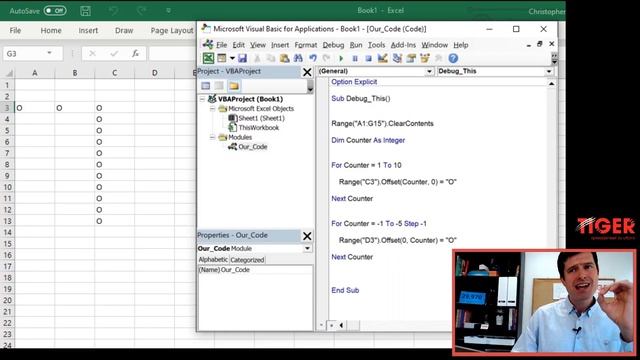The width and height of the screenshot is (640, 360).
Task: Switch to the Categorized properties tab
Action: click(x=247, y=260)
